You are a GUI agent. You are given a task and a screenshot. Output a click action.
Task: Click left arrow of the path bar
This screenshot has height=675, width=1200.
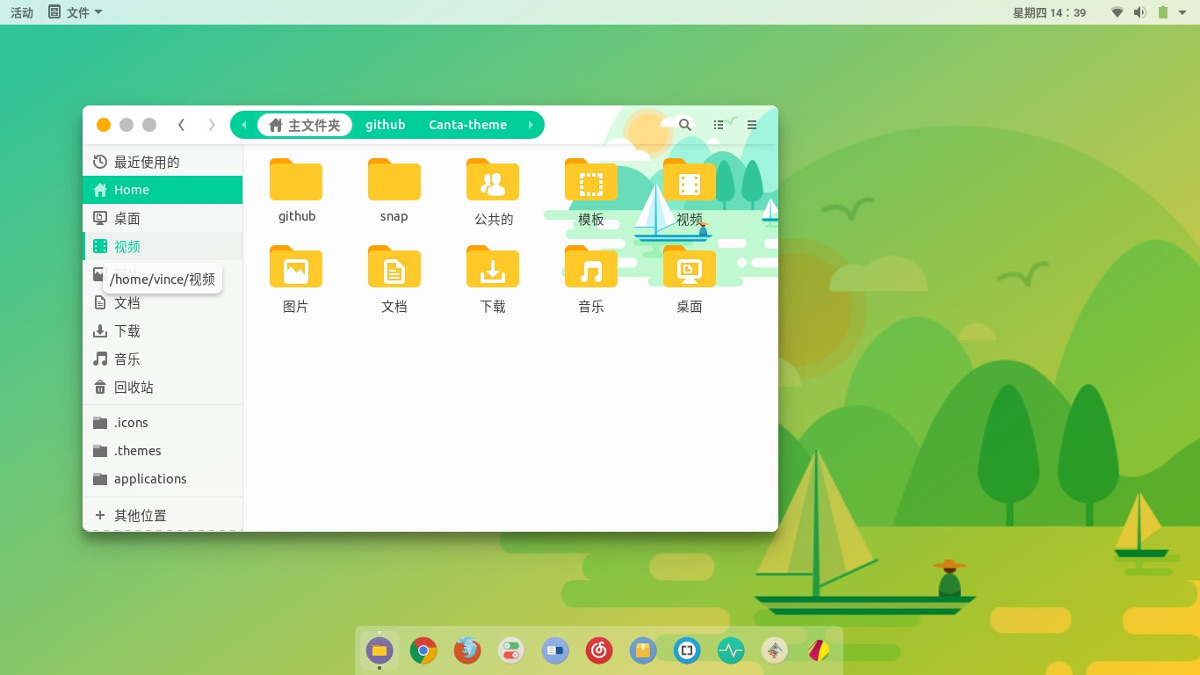click(x=244, y=125)
